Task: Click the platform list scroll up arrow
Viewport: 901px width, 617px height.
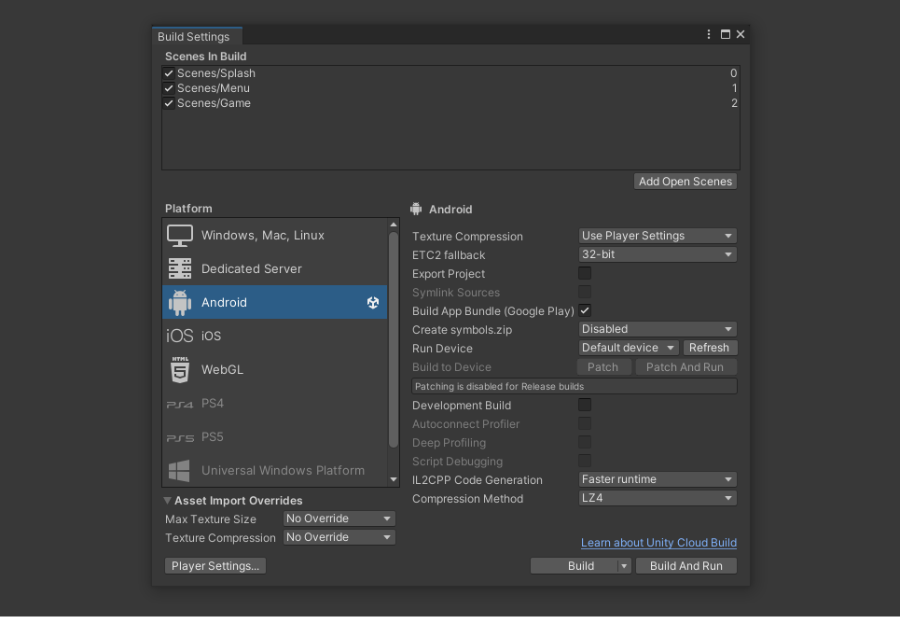Action: tap(394, 225)
